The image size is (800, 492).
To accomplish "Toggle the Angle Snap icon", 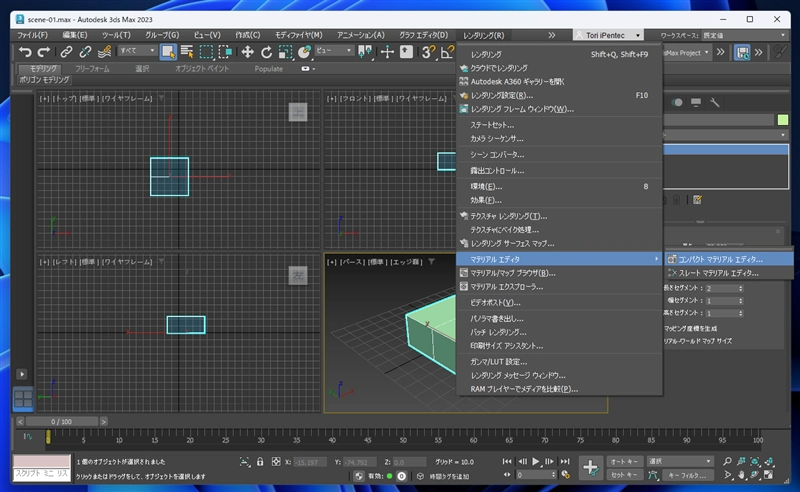I will (x=447, y=52).
